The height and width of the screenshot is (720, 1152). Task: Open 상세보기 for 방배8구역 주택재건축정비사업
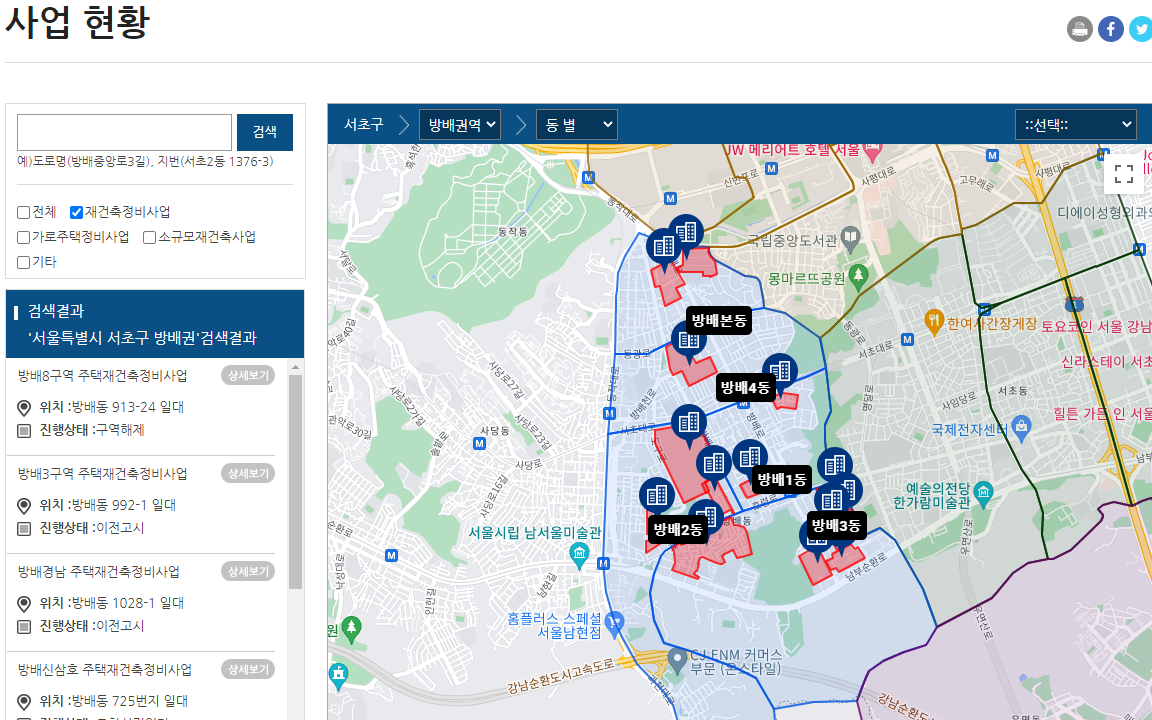point(248,375)
